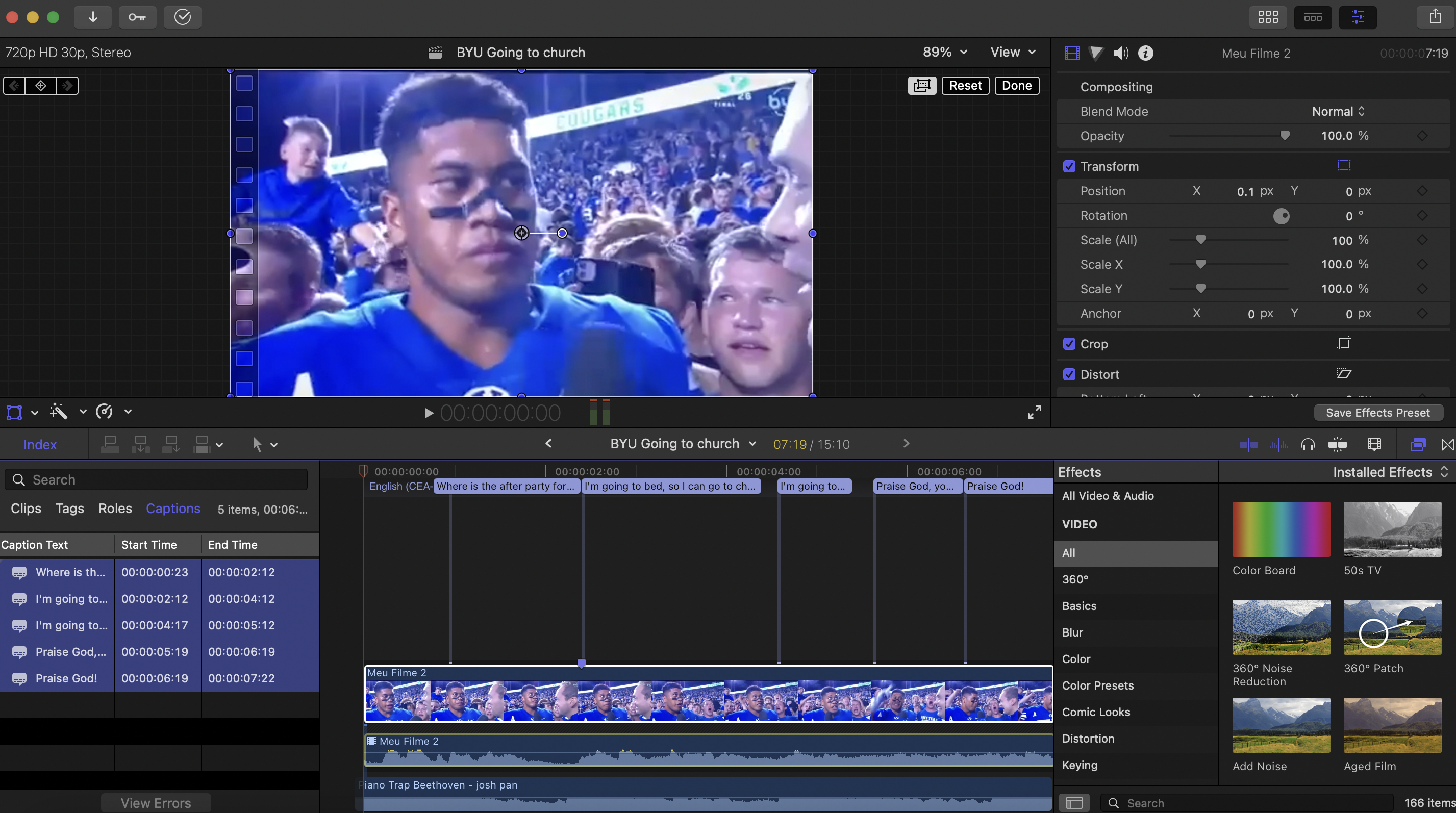Open the Blend Mode Normal dropdown
Image resolution: width=1456 pixels, height=813 pixels.
pyautogui.click(x=1338, y=111)
